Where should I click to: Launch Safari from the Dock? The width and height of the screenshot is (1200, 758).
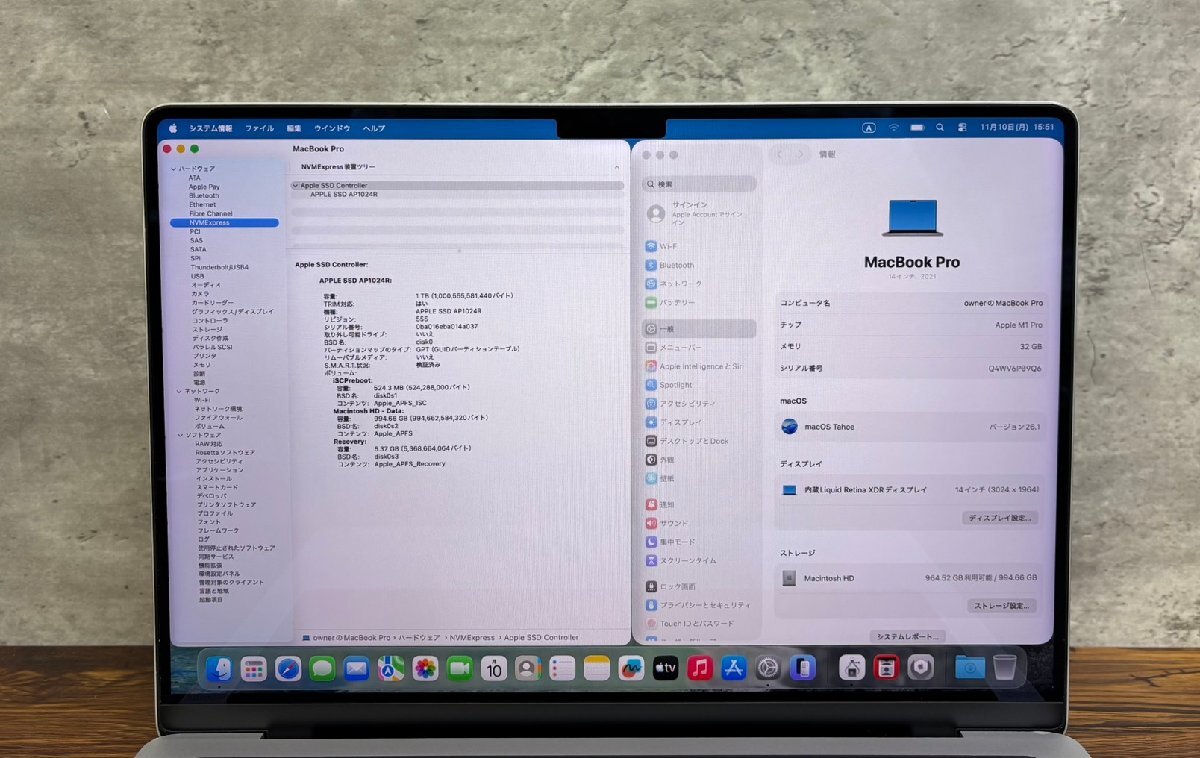[x=288, y=669]
